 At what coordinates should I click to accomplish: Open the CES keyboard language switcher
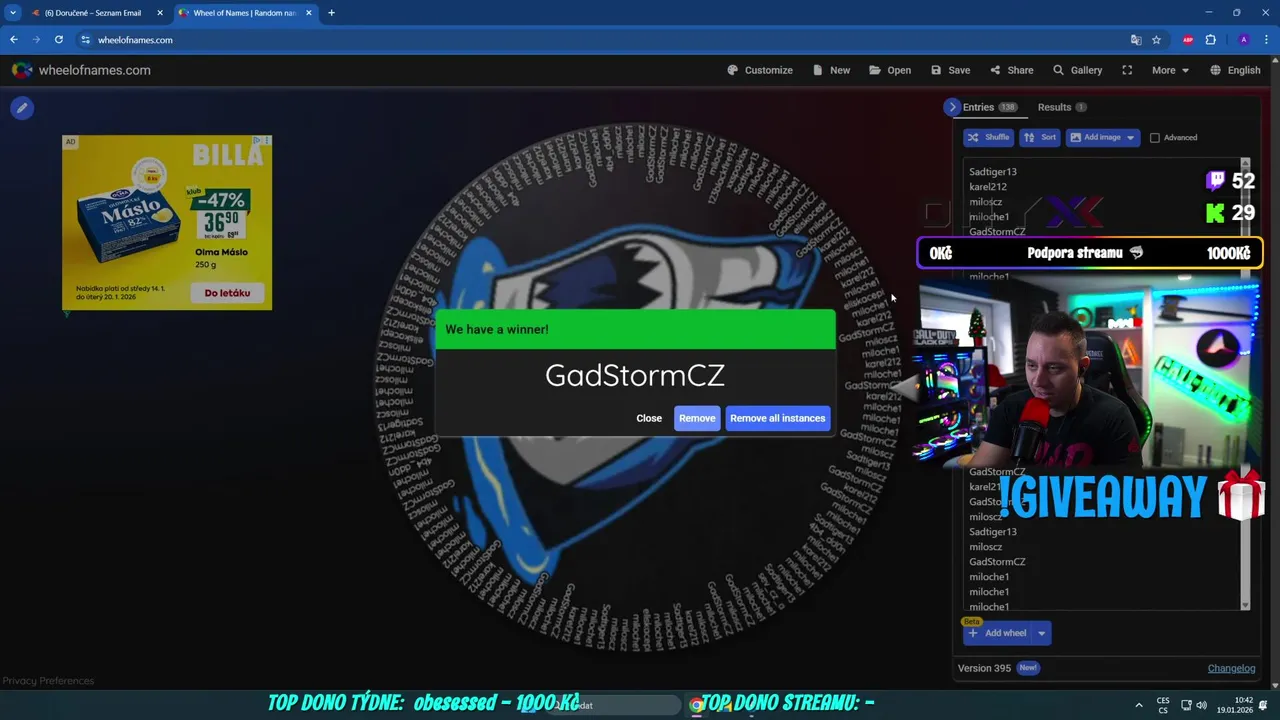(1163, 705)
